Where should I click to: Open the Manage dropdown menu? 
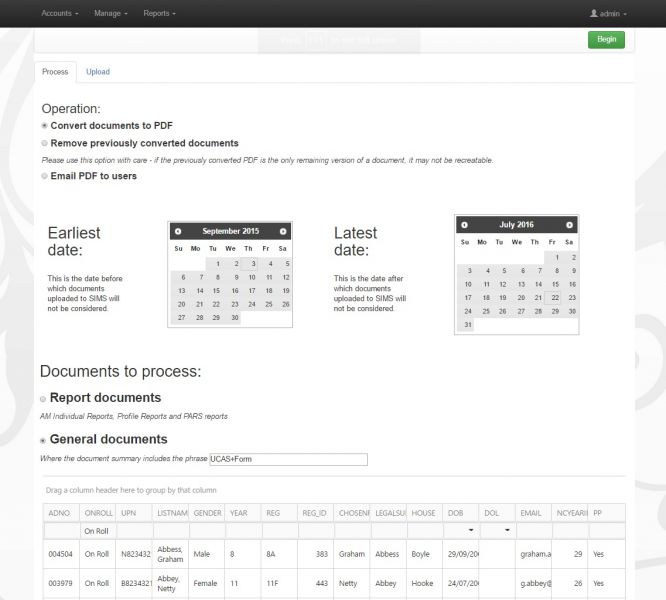pyautogui.click(x=111, y=14)
